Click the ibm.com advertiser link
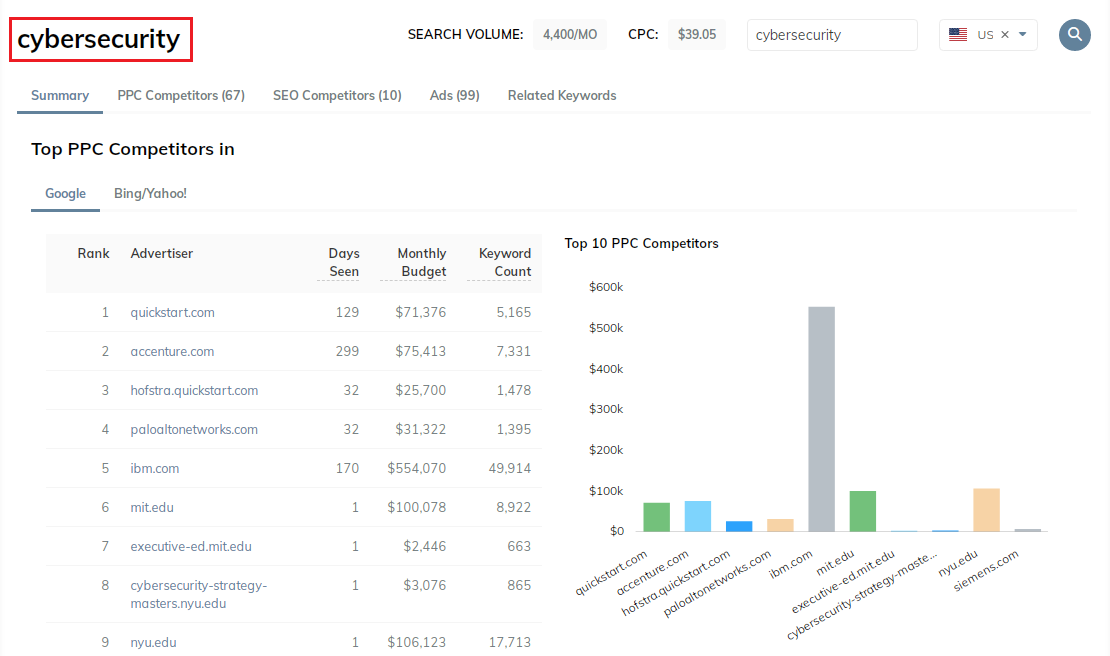The height and width of the screenshot is (656, 1110). coord(154,468)
